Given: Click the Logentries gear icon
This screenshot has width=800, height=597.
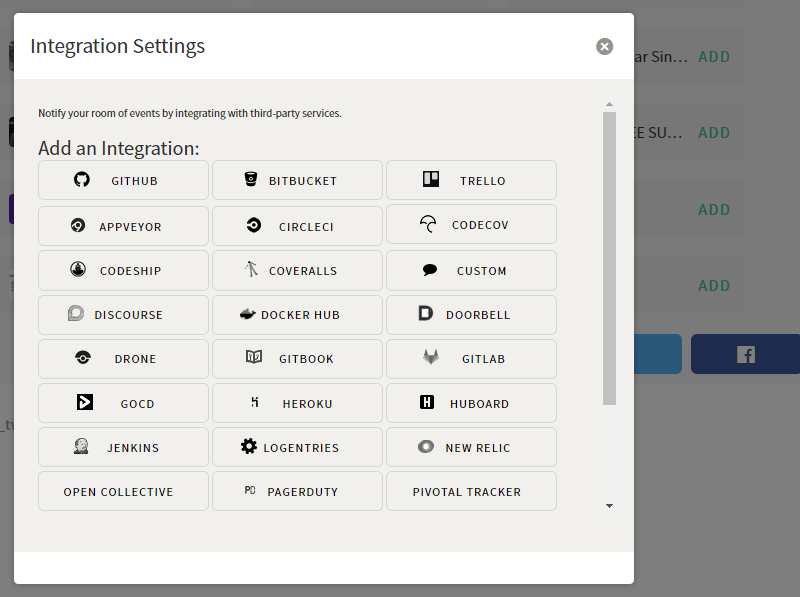Looking at the screenshot, I should [x=249, y=447].
